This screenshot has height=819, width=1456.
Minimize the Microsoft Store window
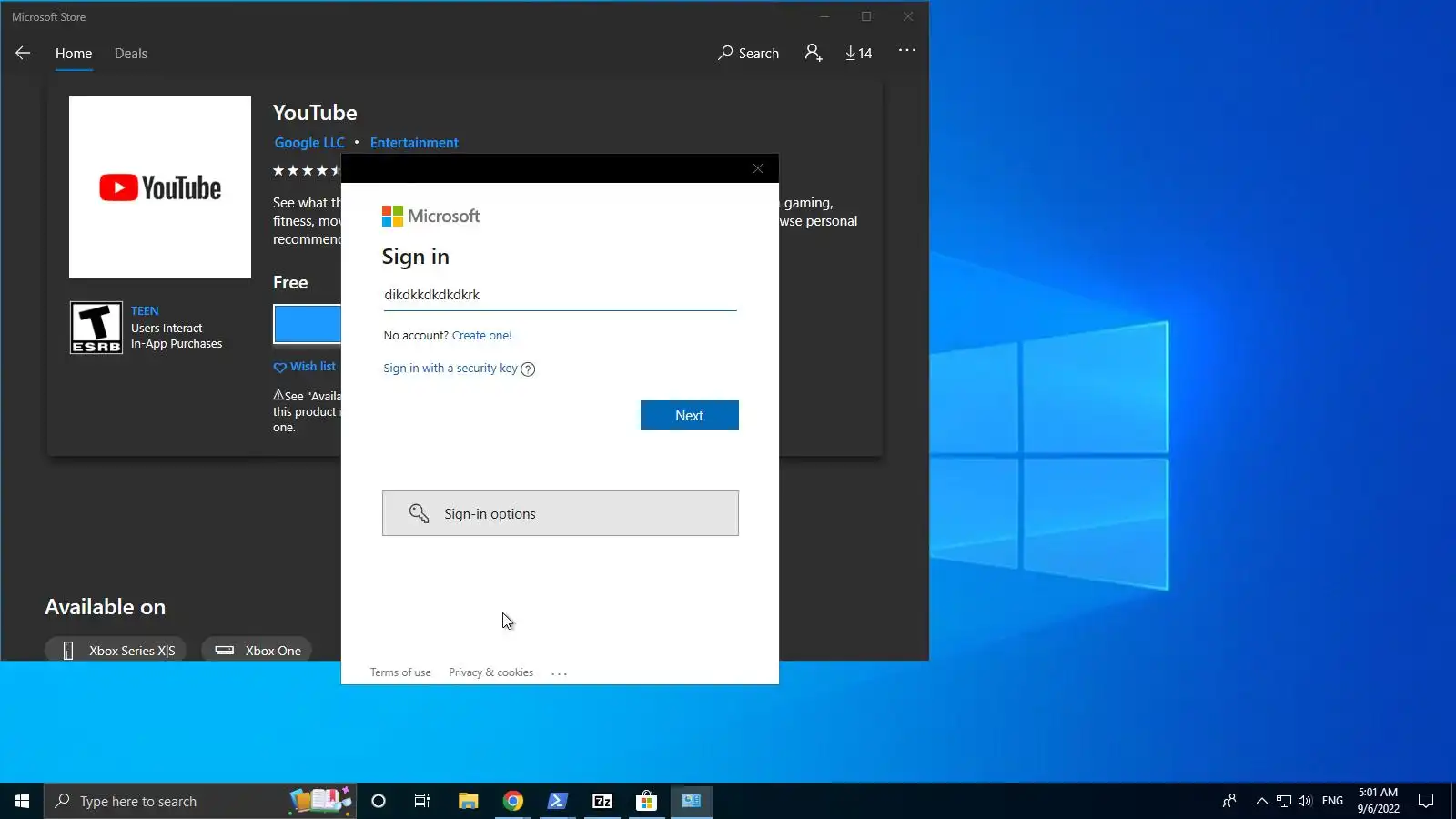click(824, 16)
